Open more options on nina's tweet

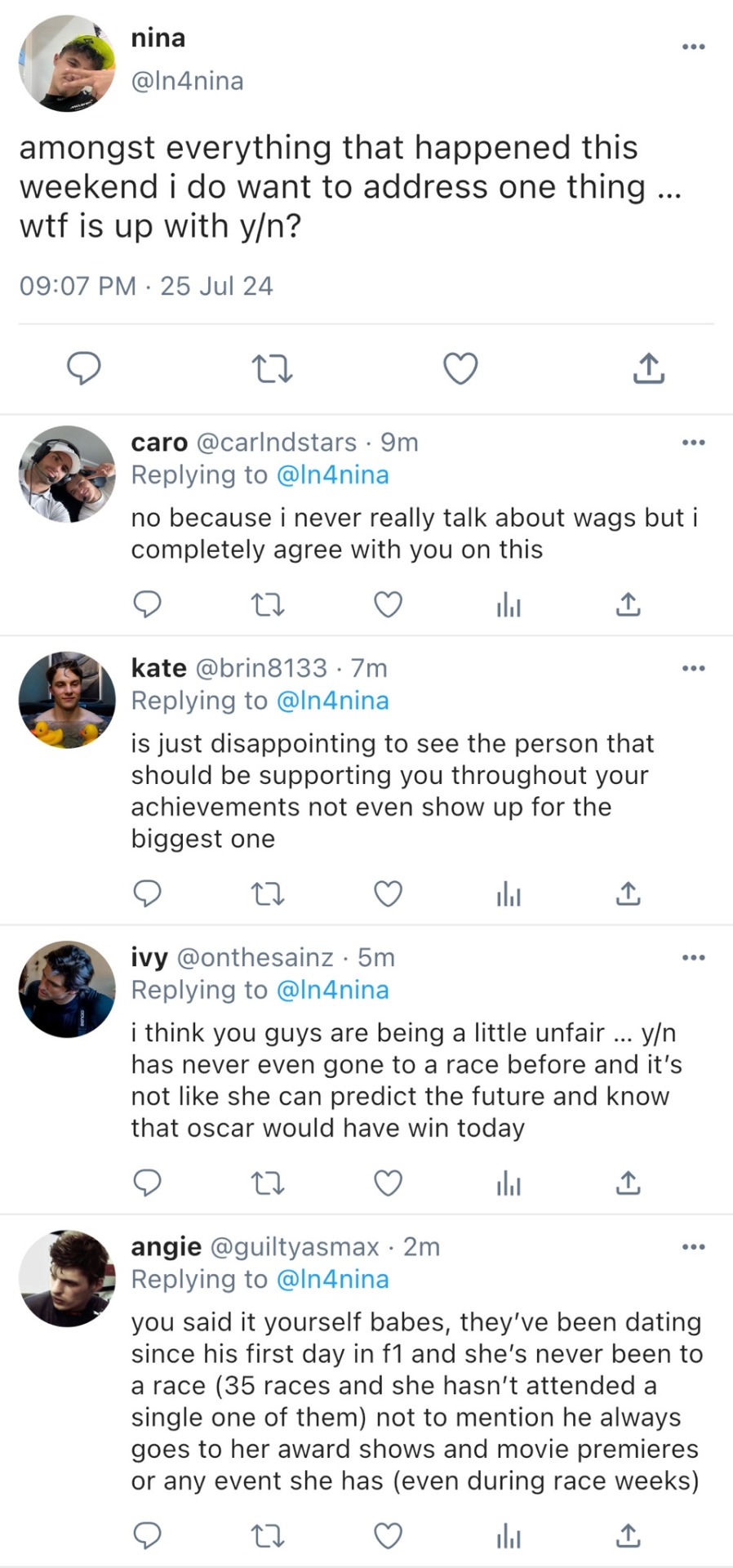(x=693, y=47)
